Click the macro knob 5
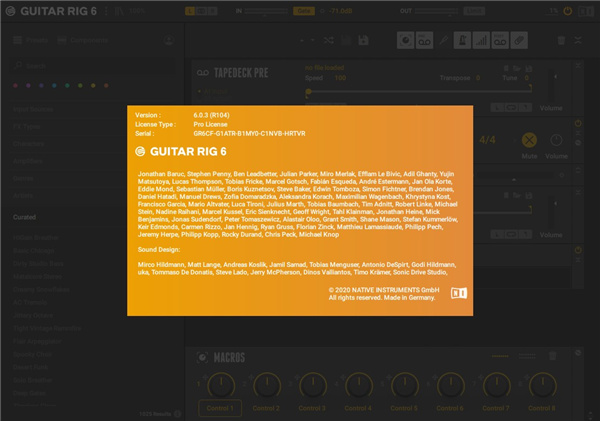Viewport: 600px width, 421px height. point(404,385)
